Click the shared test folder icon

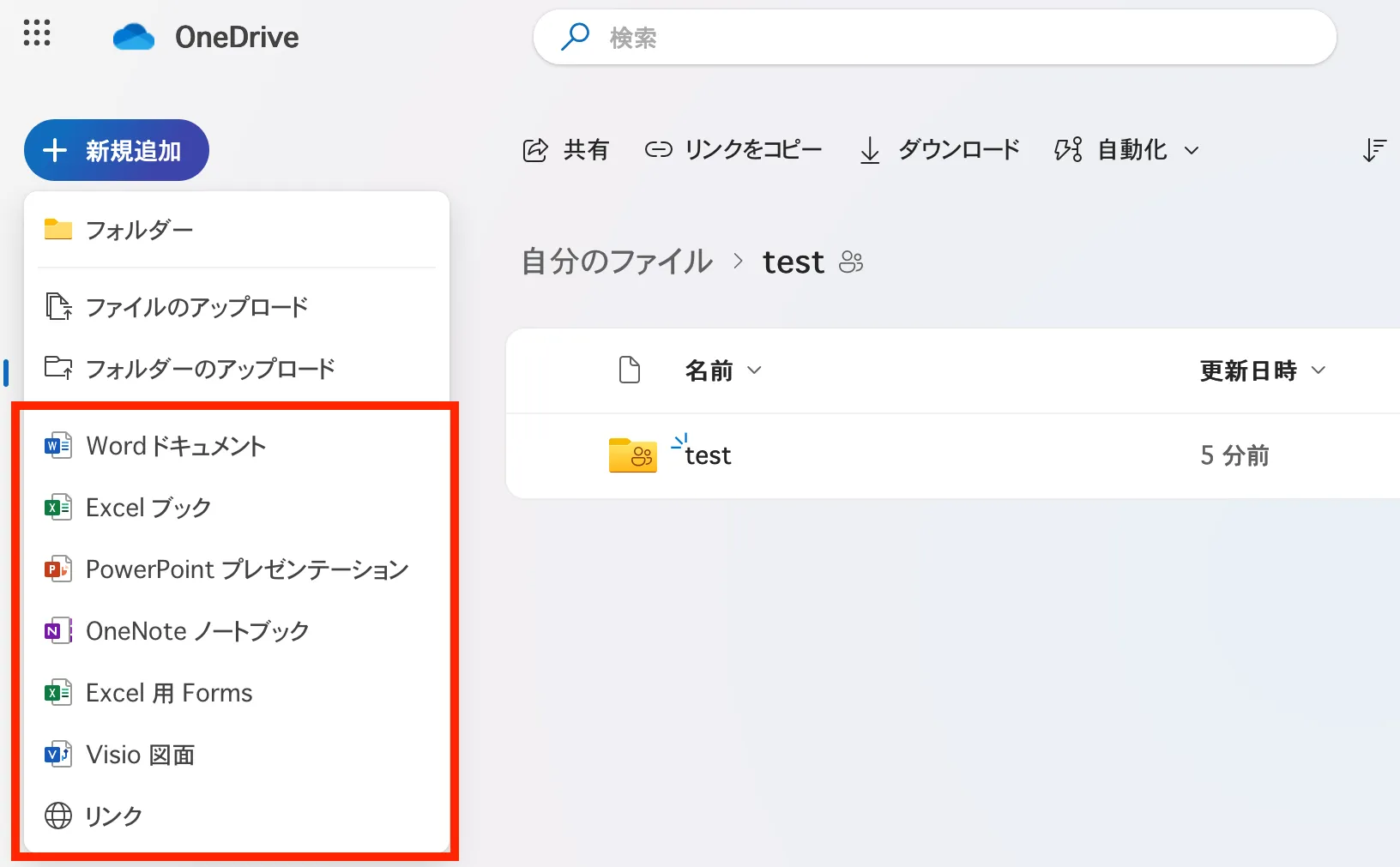(632, 455)
